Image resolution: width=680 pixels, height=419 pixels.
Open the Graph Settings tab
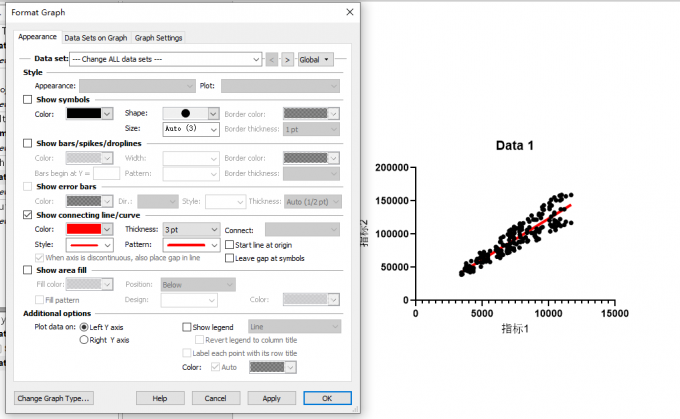(158, 38)
